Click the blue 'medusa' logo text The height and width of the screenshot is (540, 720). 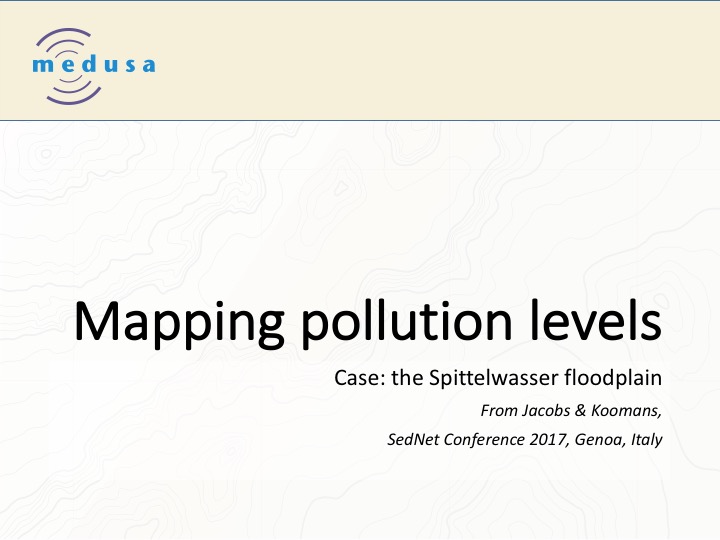point(94,67)
